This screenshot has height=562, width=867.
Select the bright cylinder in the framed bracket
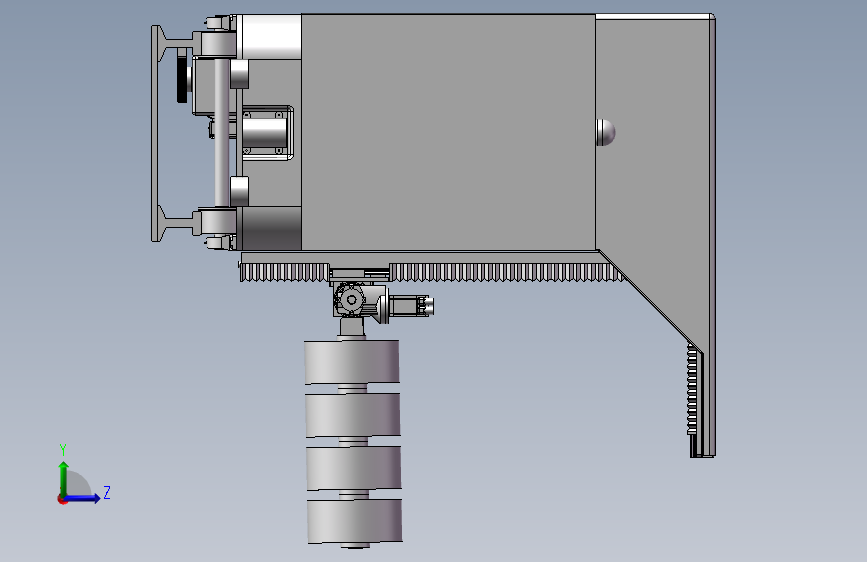point(264,133)
